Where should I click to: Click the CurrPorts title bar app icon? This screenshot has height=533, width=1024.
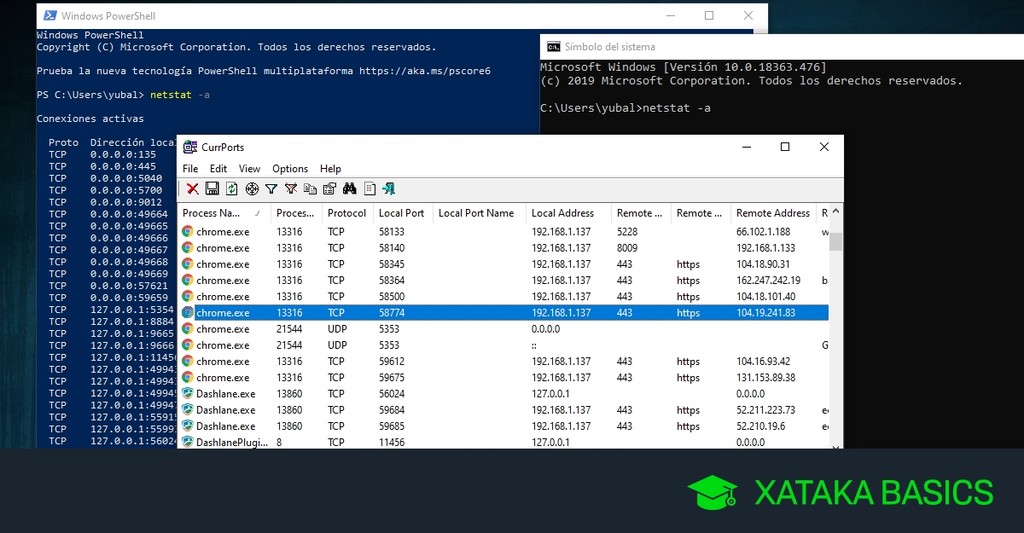190,147
